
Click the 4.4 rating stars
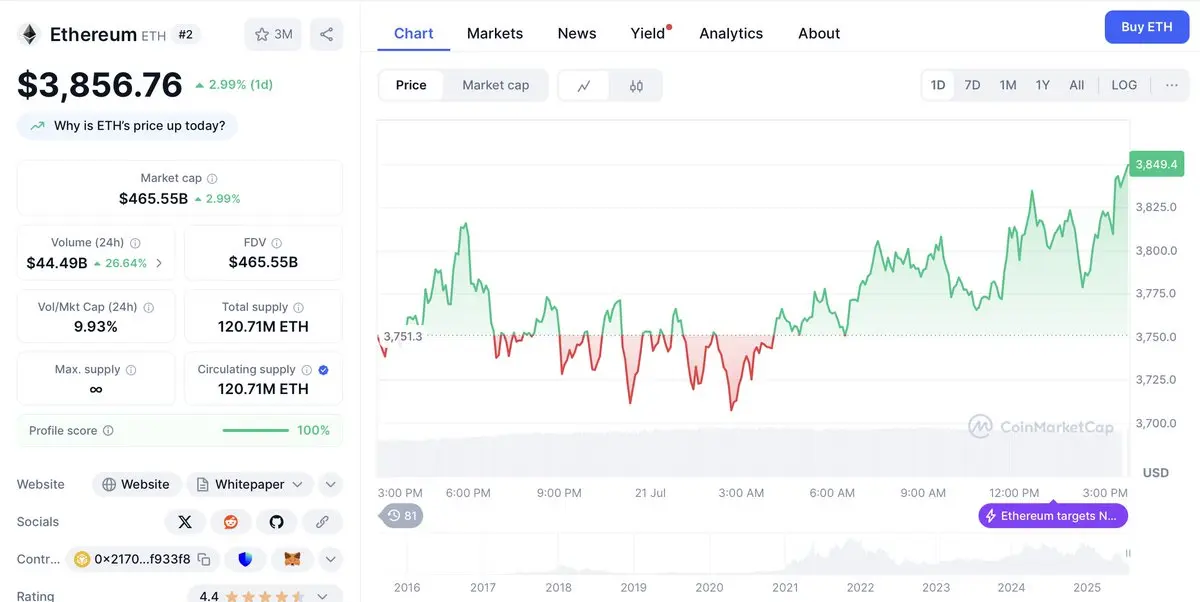pyautogui.click(x=265, y=596)
